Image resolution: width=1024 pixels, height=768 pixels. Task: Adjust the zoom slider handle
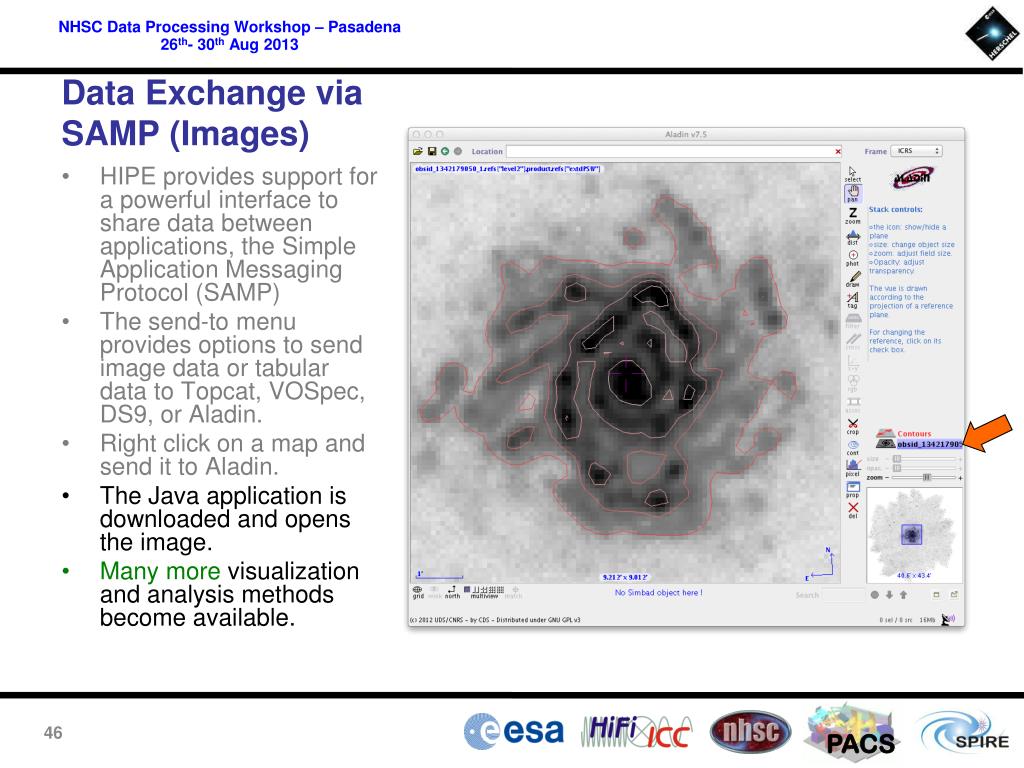click(x=926, y=478)
